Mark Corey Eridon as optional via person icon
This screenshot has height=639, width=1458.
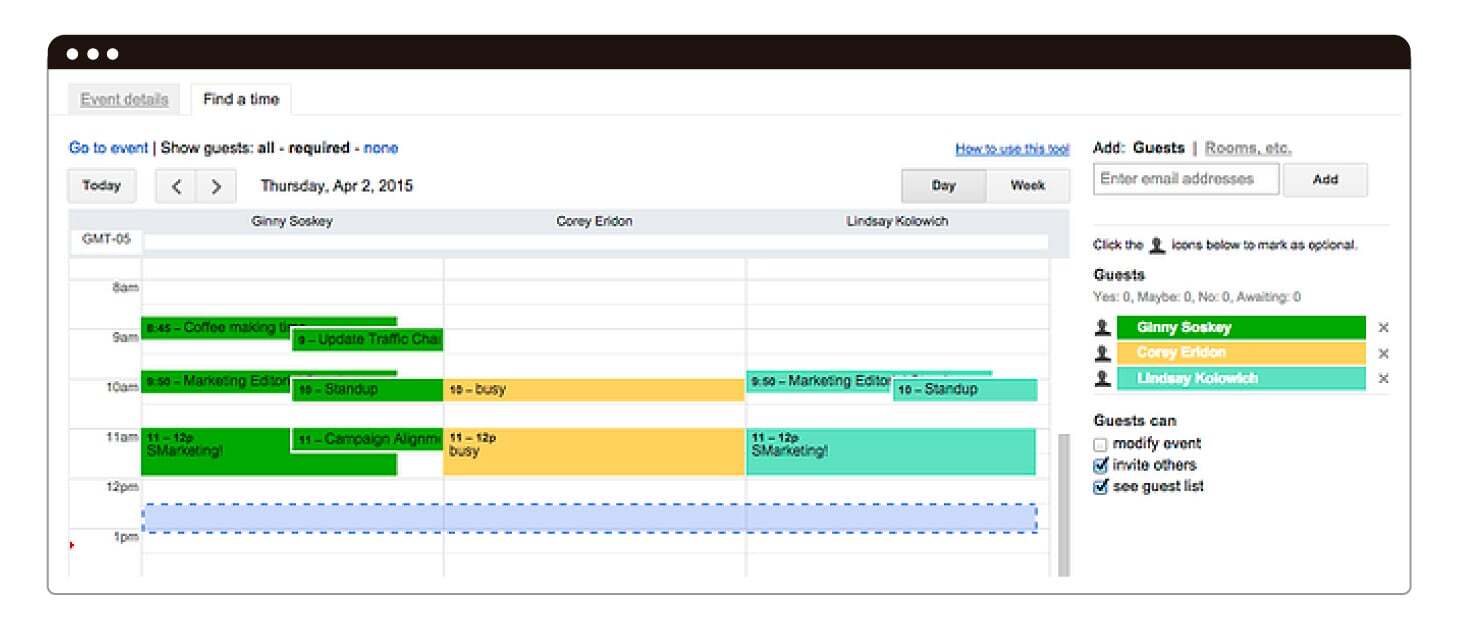[1102, 353]
